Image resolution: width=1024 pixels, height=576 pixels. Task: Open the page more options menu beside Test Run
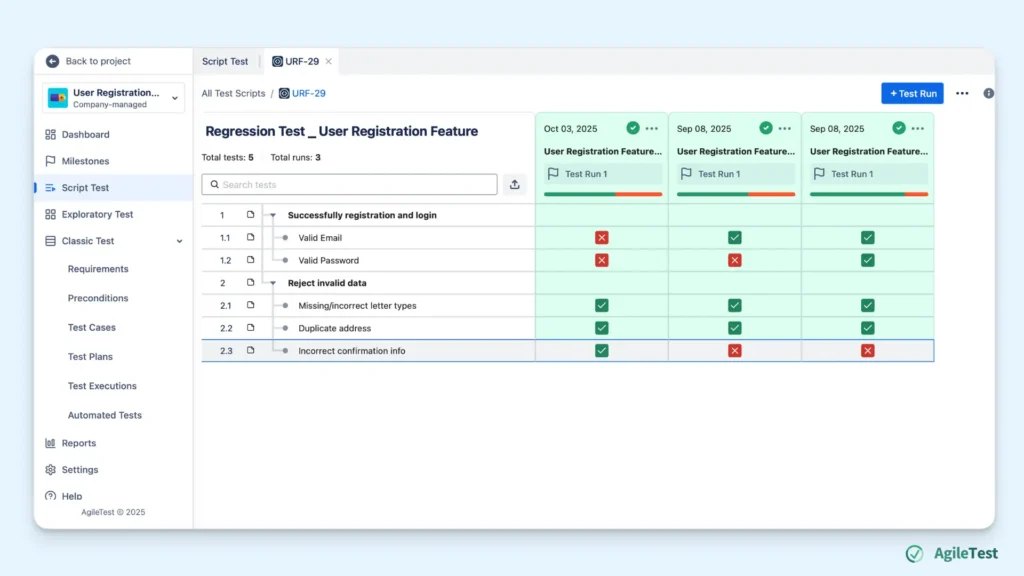click(962, 93)
